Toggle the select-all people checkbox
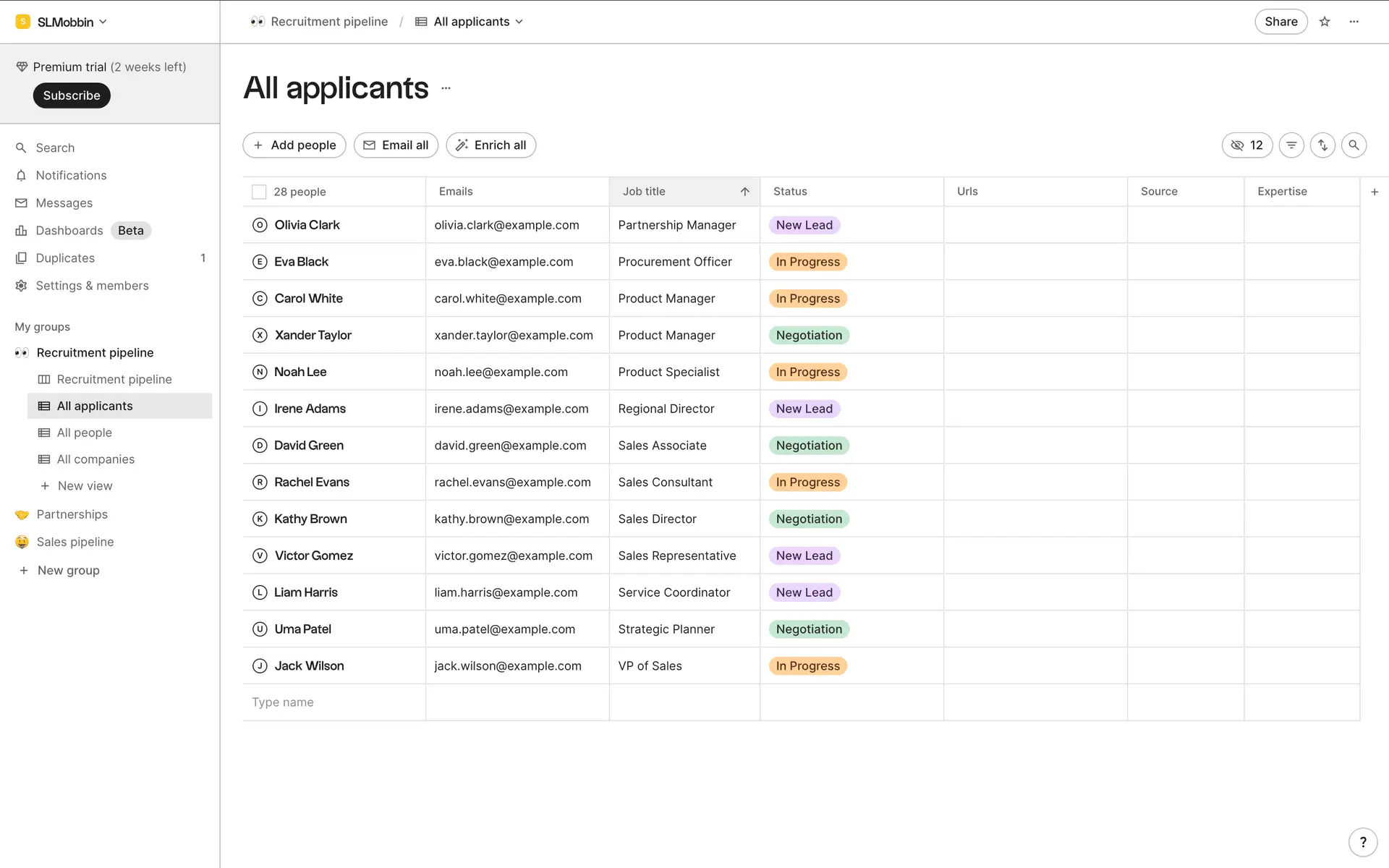 [x=259, y=192]
